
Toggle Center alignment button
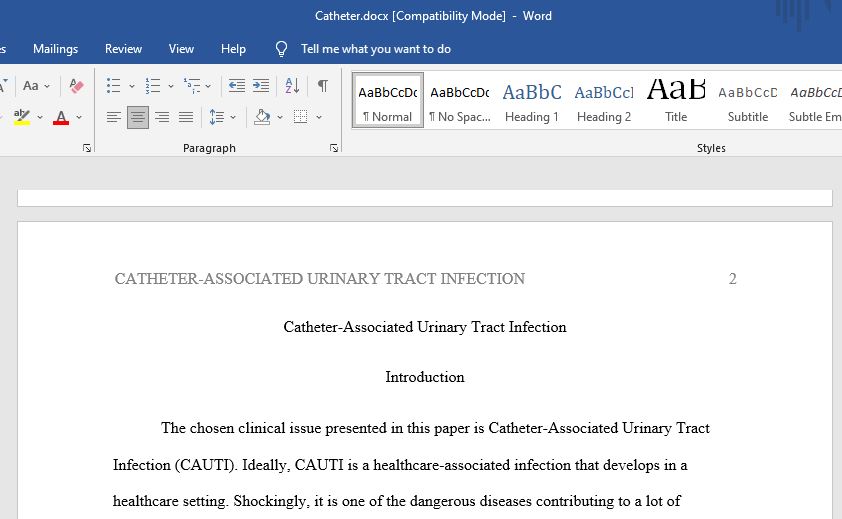tap(138, 117)
